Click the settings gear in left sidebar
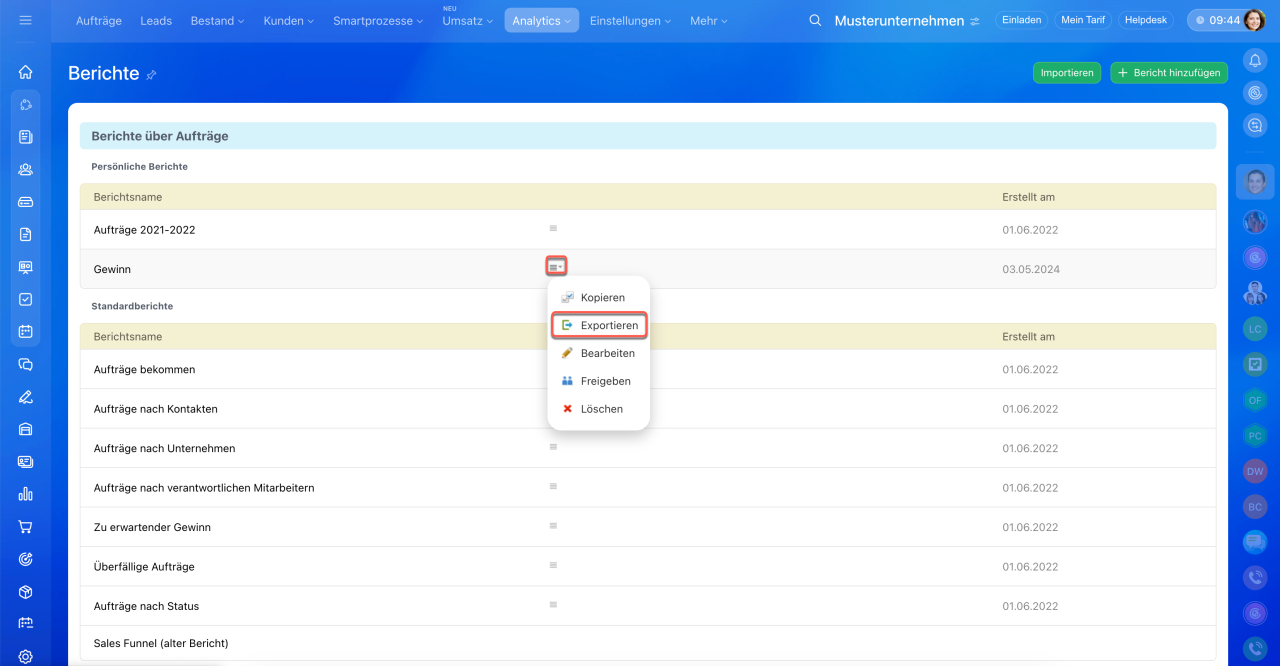This screenshot has height=666, width=1280. (26, 656)
